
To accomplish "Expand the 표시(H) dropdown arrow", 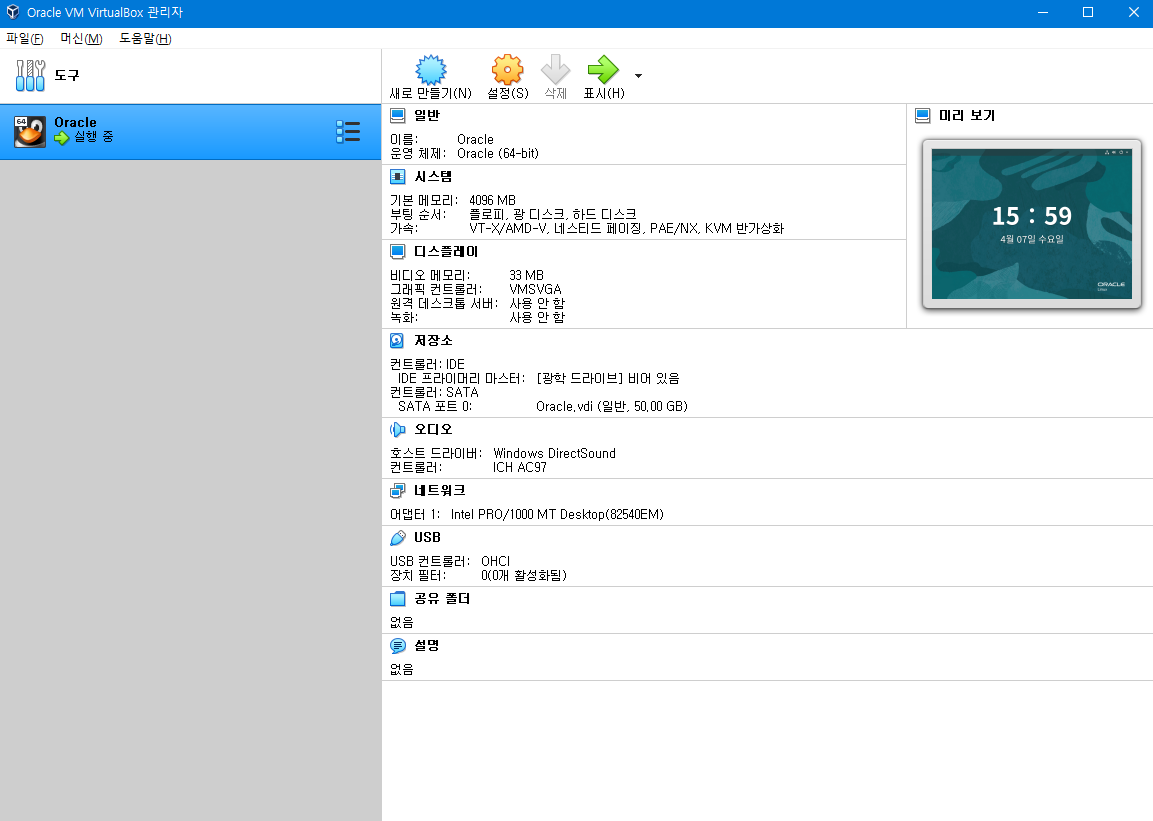I will (x=638, y=76).
